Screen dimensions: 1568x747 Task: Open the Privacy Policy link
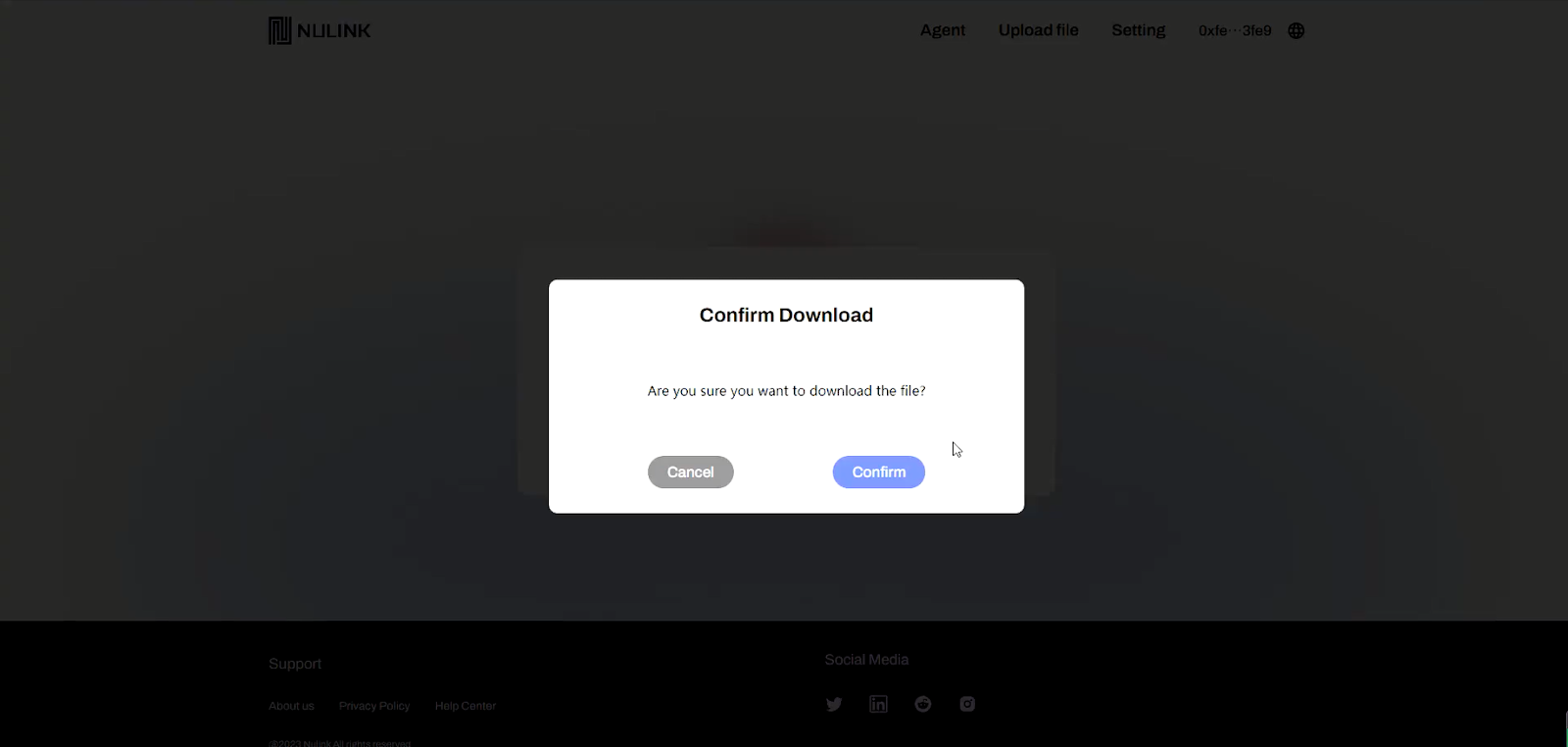tap(374, 706)
